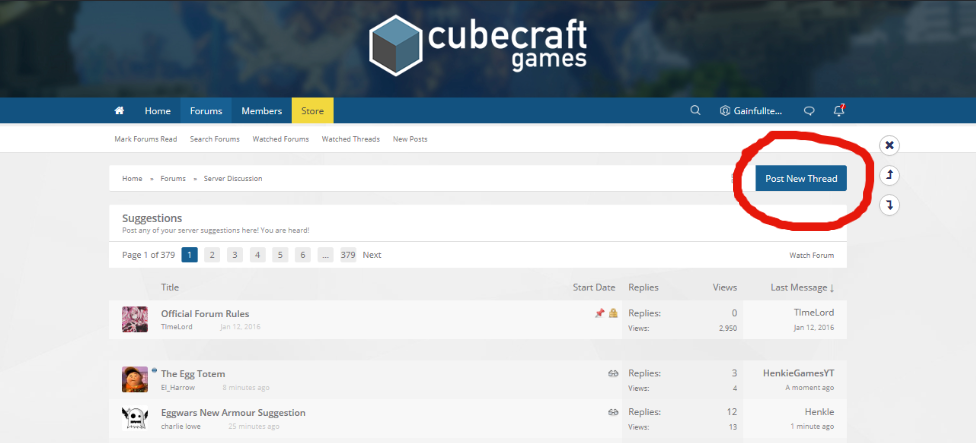Open El_Harrow's profile link under thread
The width and height of the screenshot is (976, 443).
tap(178, 388)
